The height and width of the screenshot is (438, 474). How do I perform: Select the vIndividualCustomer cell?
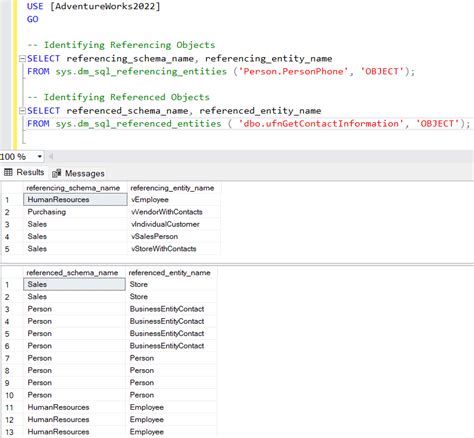click(174, 224)
